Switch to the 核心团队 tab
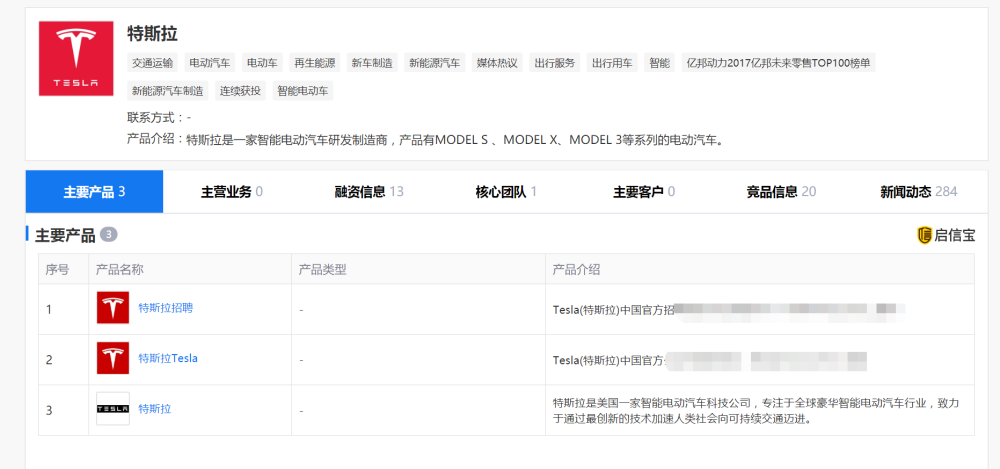Image resolution: width=1000 pixels, height=469 pixels. click(x=506, y=191)
